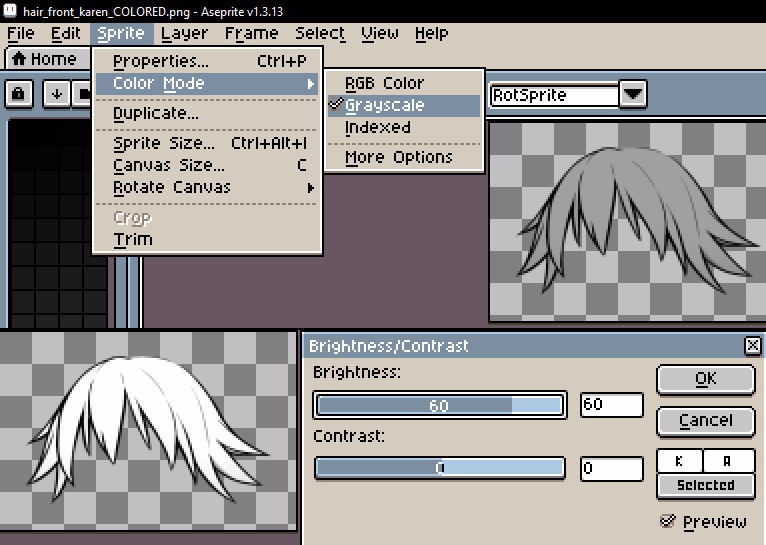Click the Selected cels target button
Image resolution: width=766 pixels, height=545 pixels.
(x=705, y=485)
